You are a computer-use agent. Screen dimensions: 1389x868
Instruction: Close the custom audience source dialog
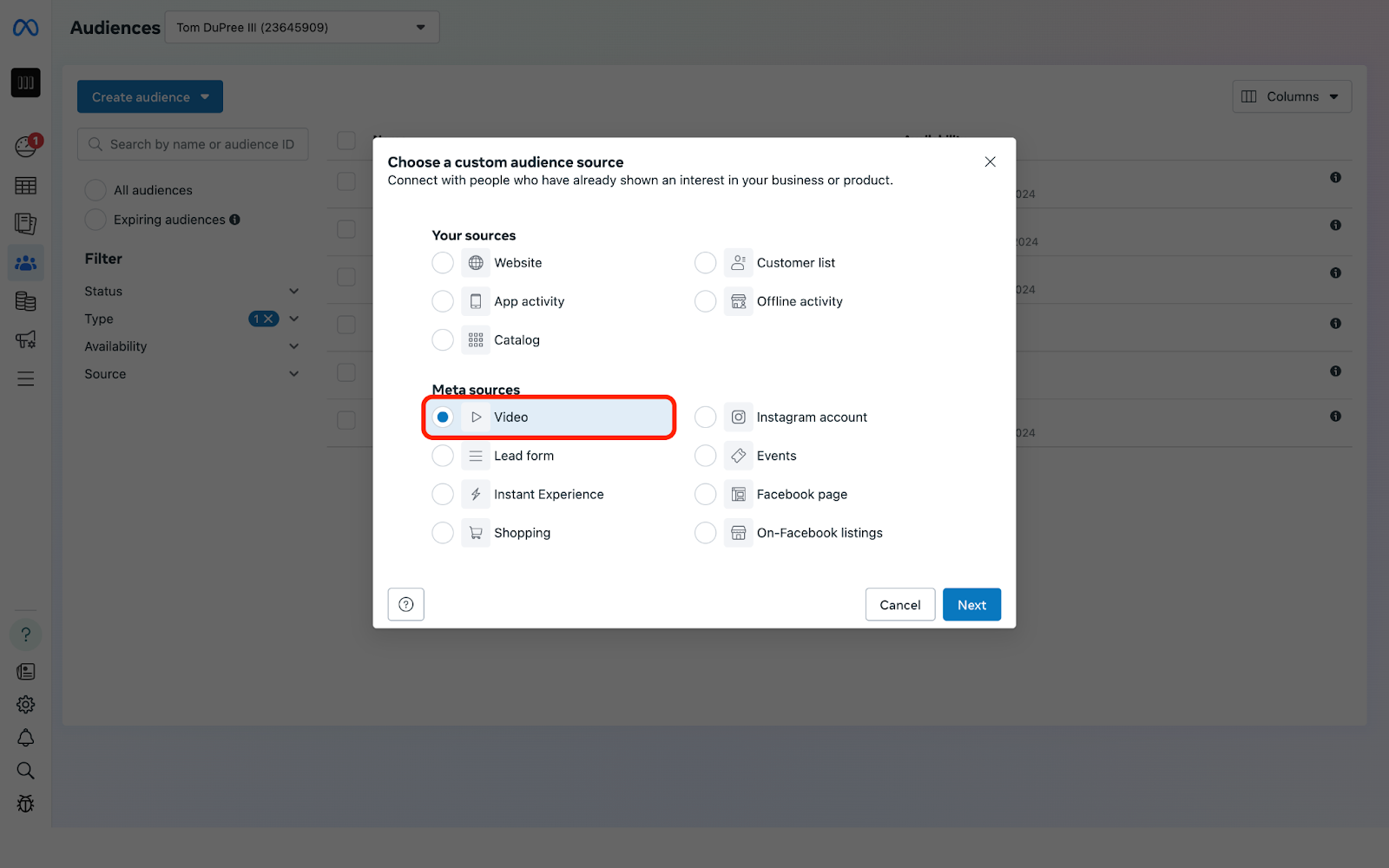(990, 162)
